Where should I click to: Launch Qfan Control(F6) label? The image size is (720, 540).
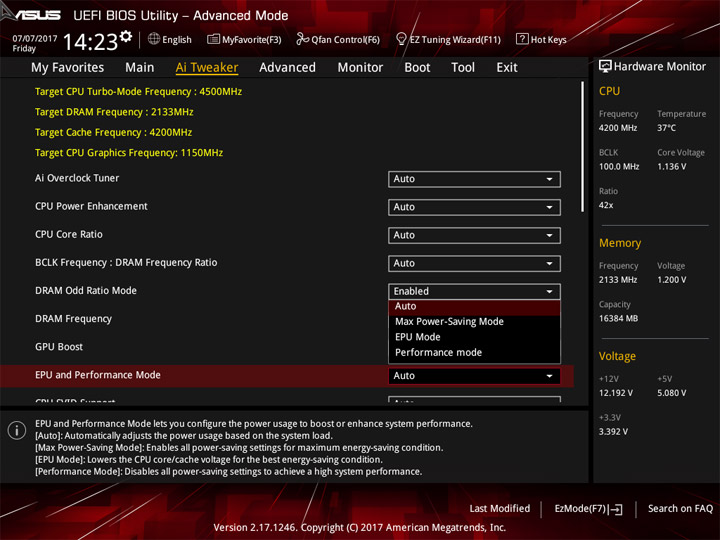[x=345, y=40]
